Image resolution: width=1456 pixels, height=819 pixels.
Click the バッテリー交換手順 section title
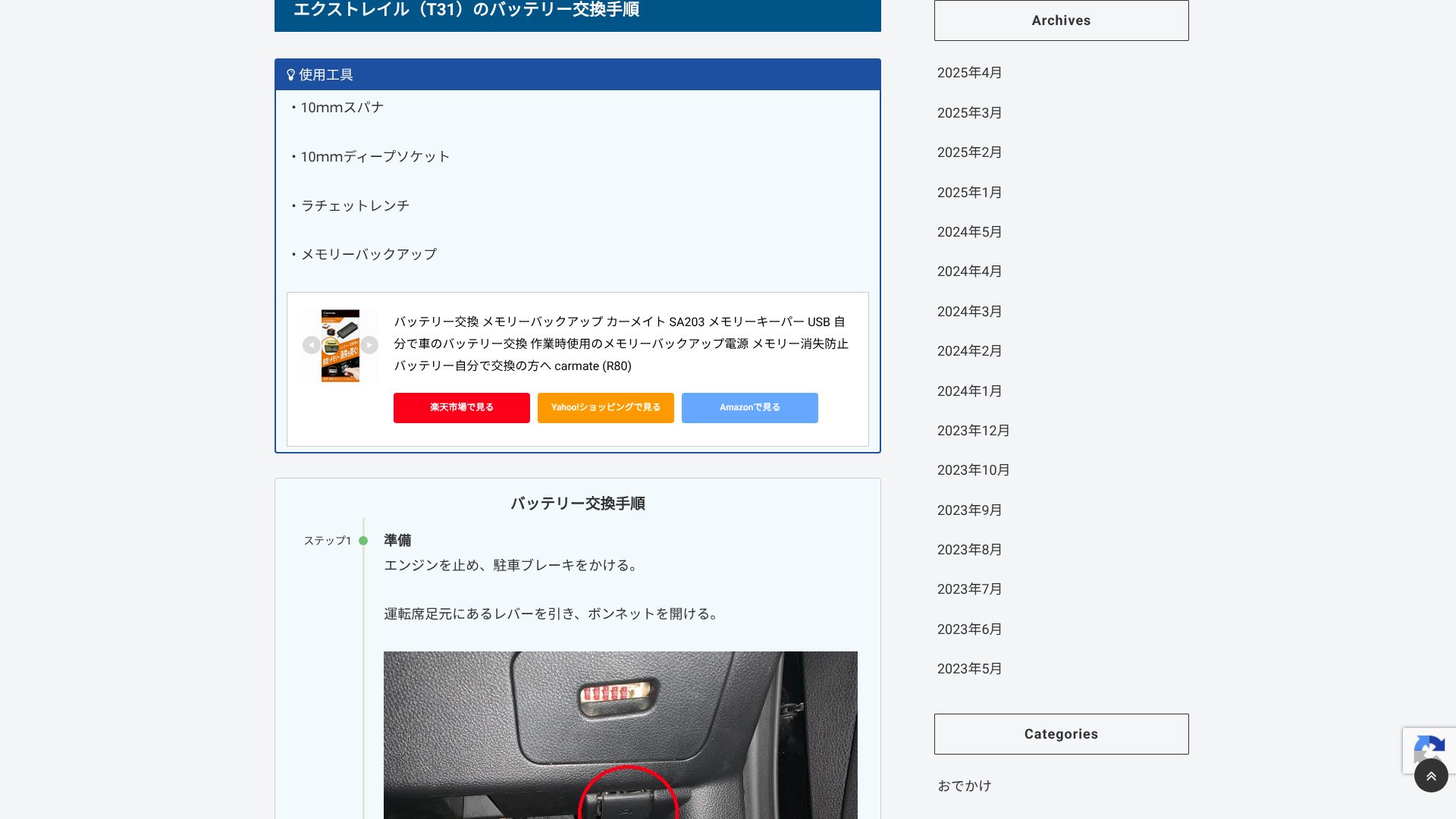[x=578, y=504]
